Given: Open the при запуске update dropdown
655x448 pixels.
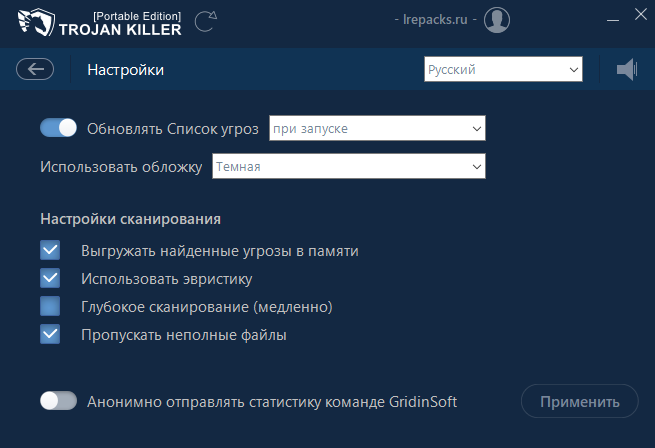Looking at the screenshot, I should (377, 128).
